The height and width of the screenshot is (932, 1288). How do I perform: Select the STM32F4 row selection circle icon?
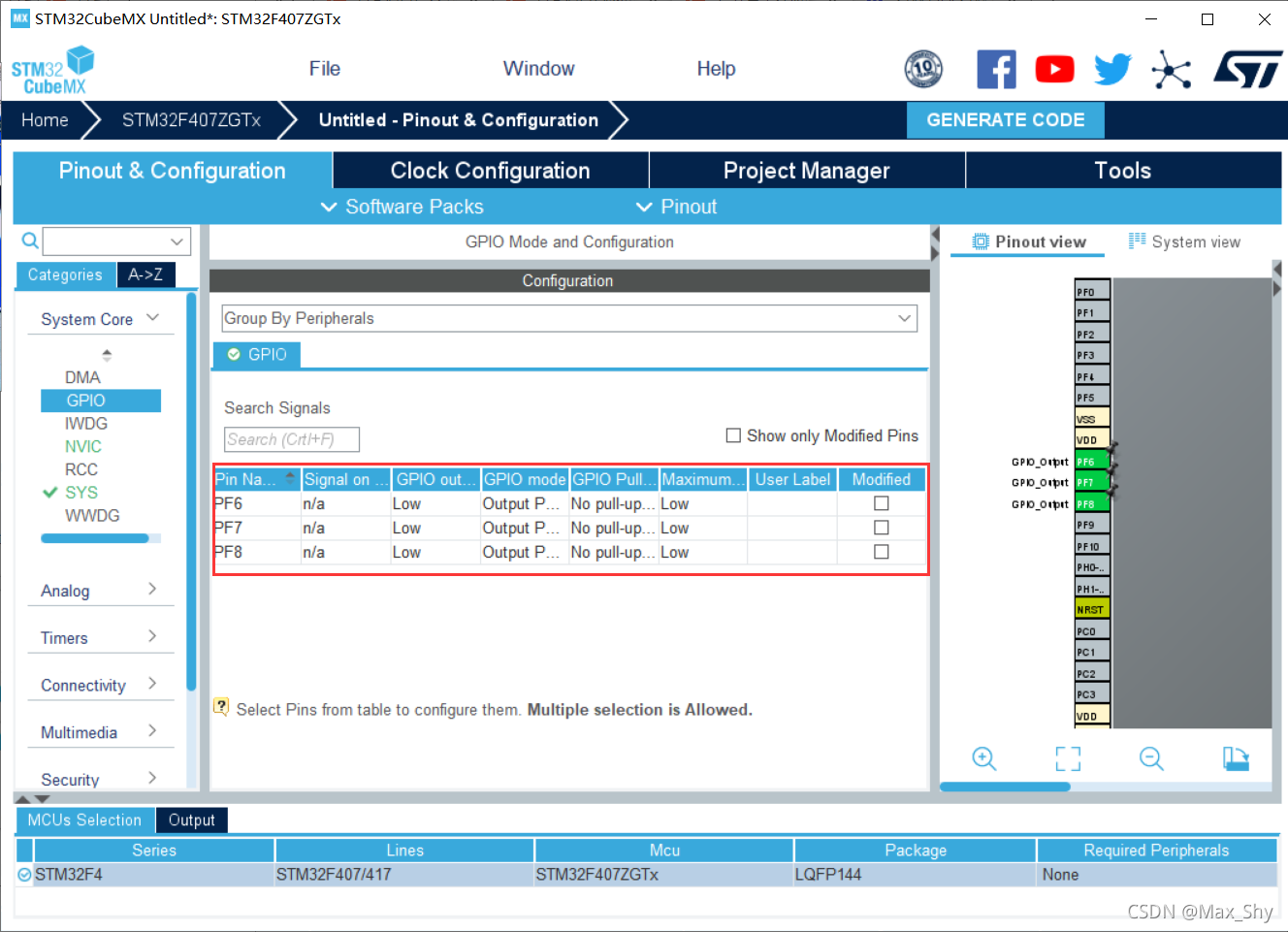click(x=24, y=875)
